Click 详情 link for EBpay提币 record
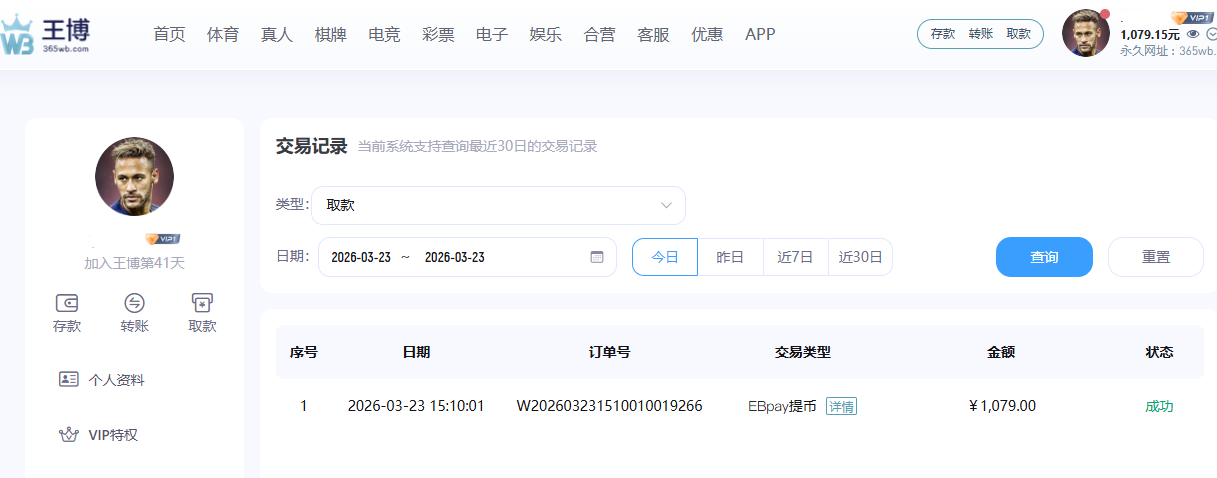The height and width of the screenshot is (478, 1217). coord(841,406)
